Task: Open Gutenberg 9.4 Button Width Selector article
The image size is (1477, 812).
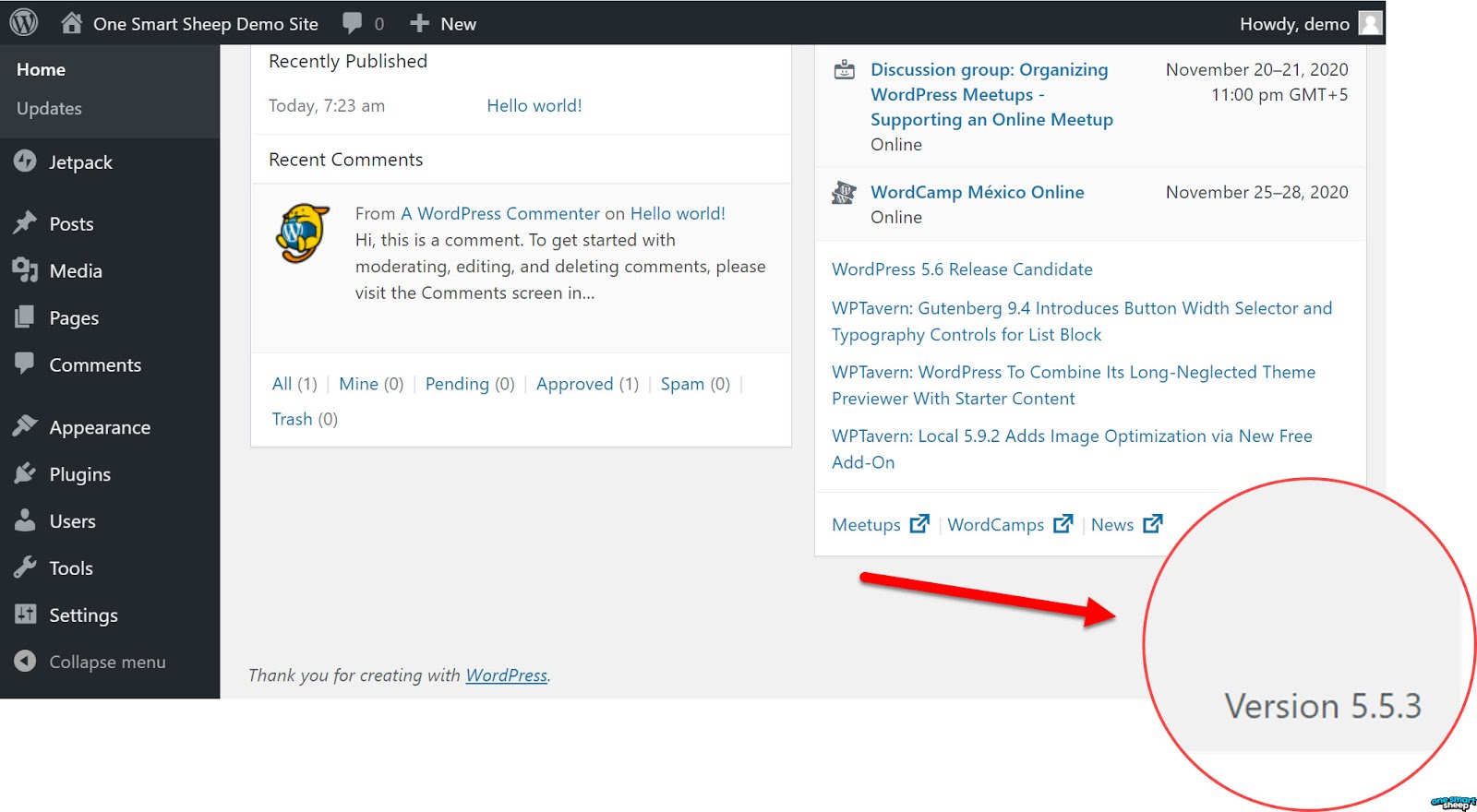Action: (x=1082, y=321)
